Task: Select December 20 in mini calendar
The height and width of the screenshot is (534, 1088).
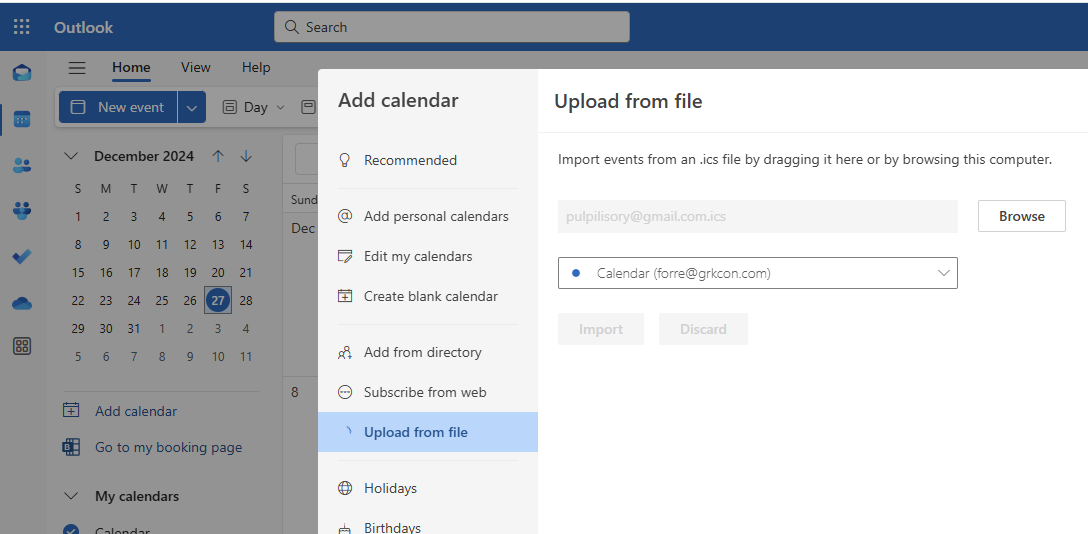Action: click(218, 273)
